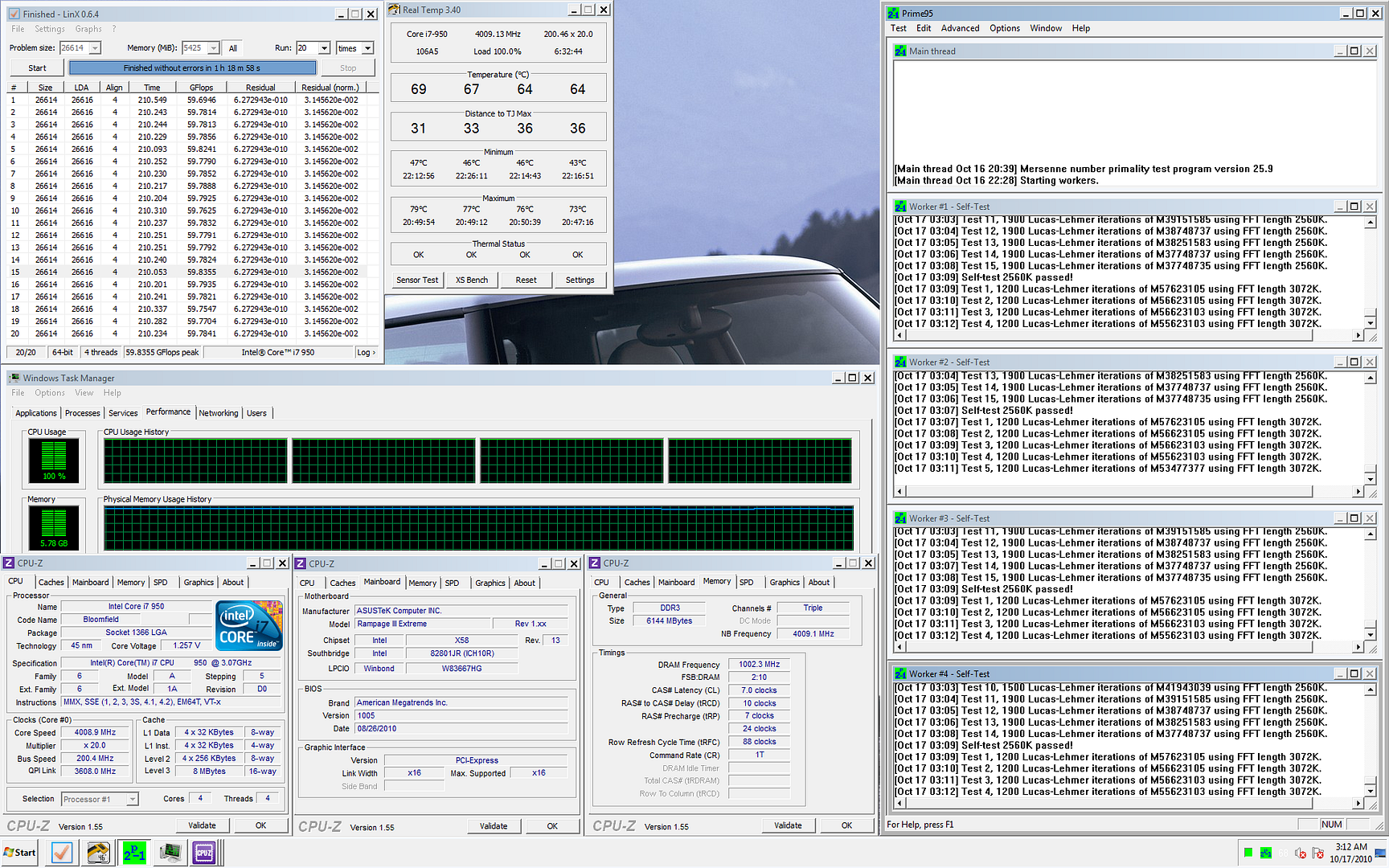This screenshot has height=868, width=1389.
Task: Click LinX Start button
Action: pos(37,68)
